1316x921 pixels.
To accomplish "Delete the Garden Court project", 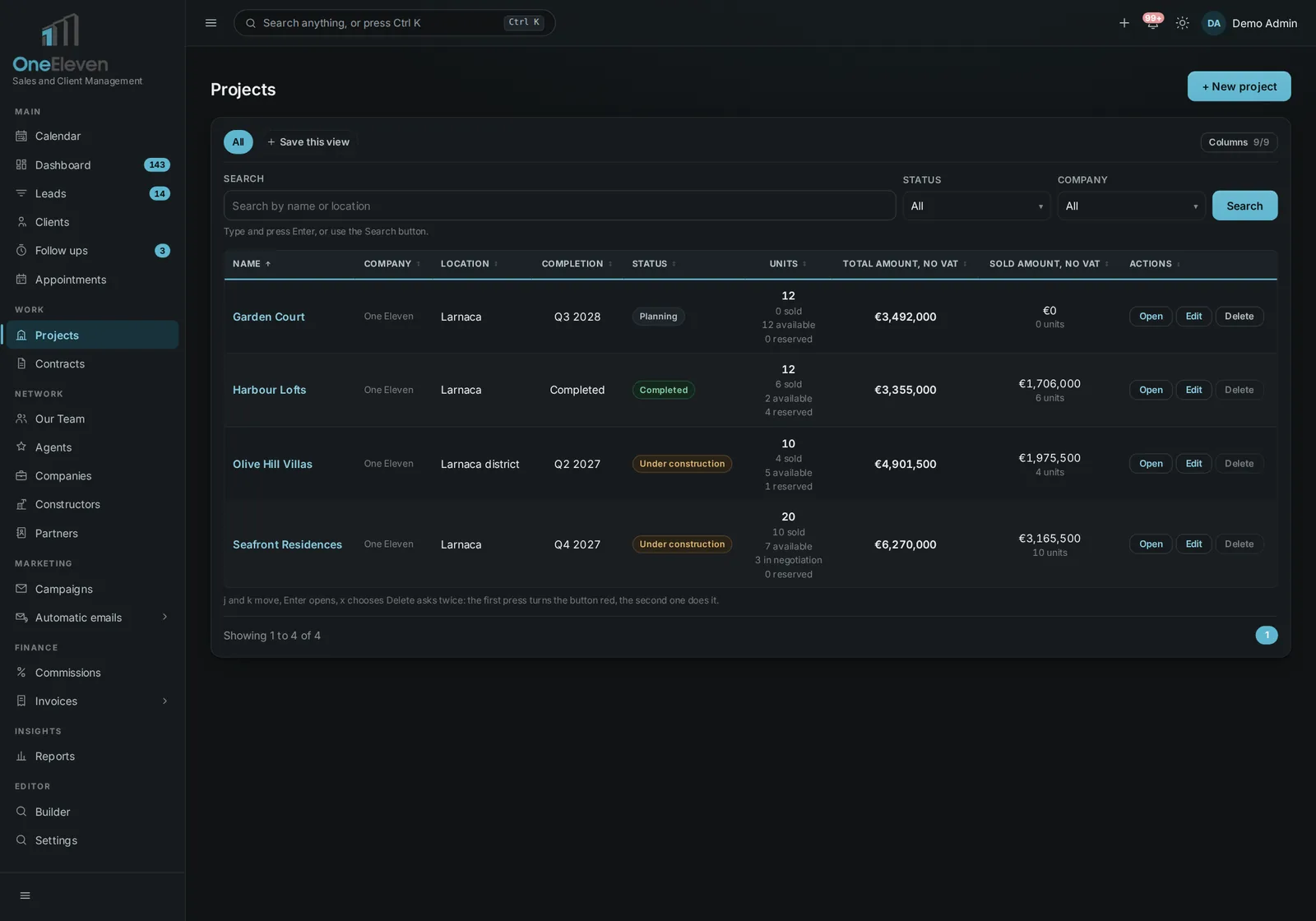I will tap(1239, 317).
